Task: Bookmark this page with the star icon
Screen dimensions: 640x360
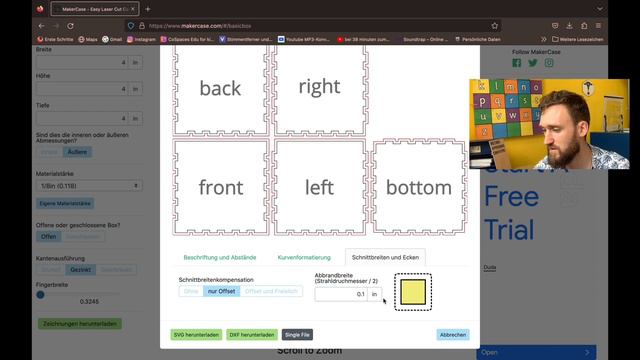Action: point(495,26)
